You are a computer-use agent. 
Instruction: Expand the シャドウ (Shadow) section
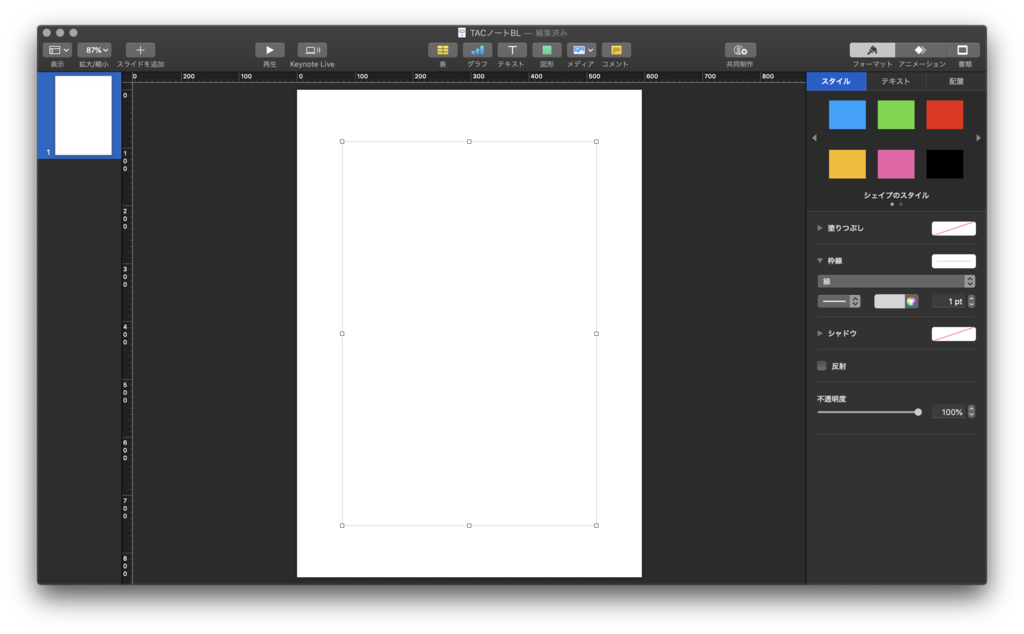(820, 333)
